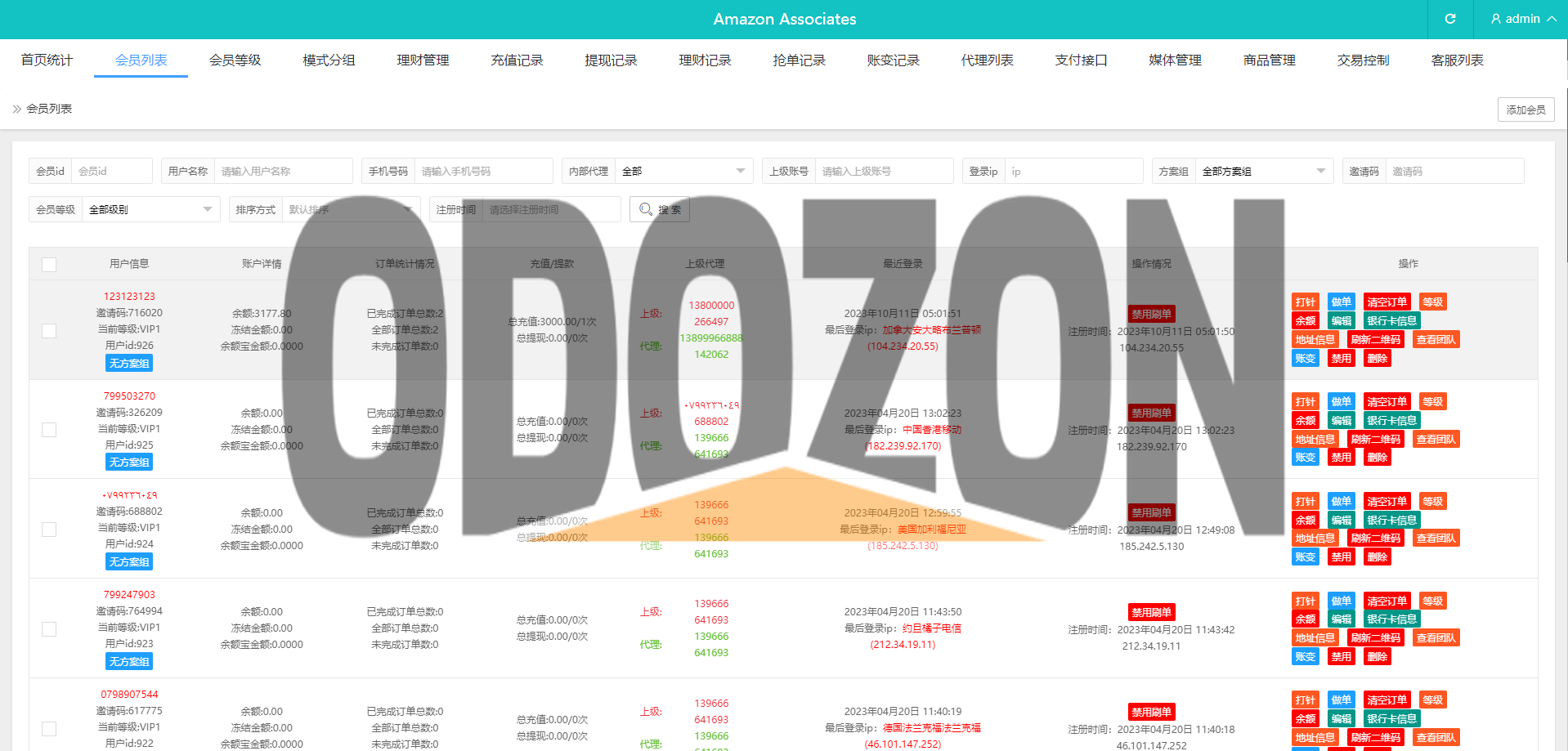Click 删除 button for user 123123123
The width and height of the screenshot is (1568, 751).
(1378, 358)
